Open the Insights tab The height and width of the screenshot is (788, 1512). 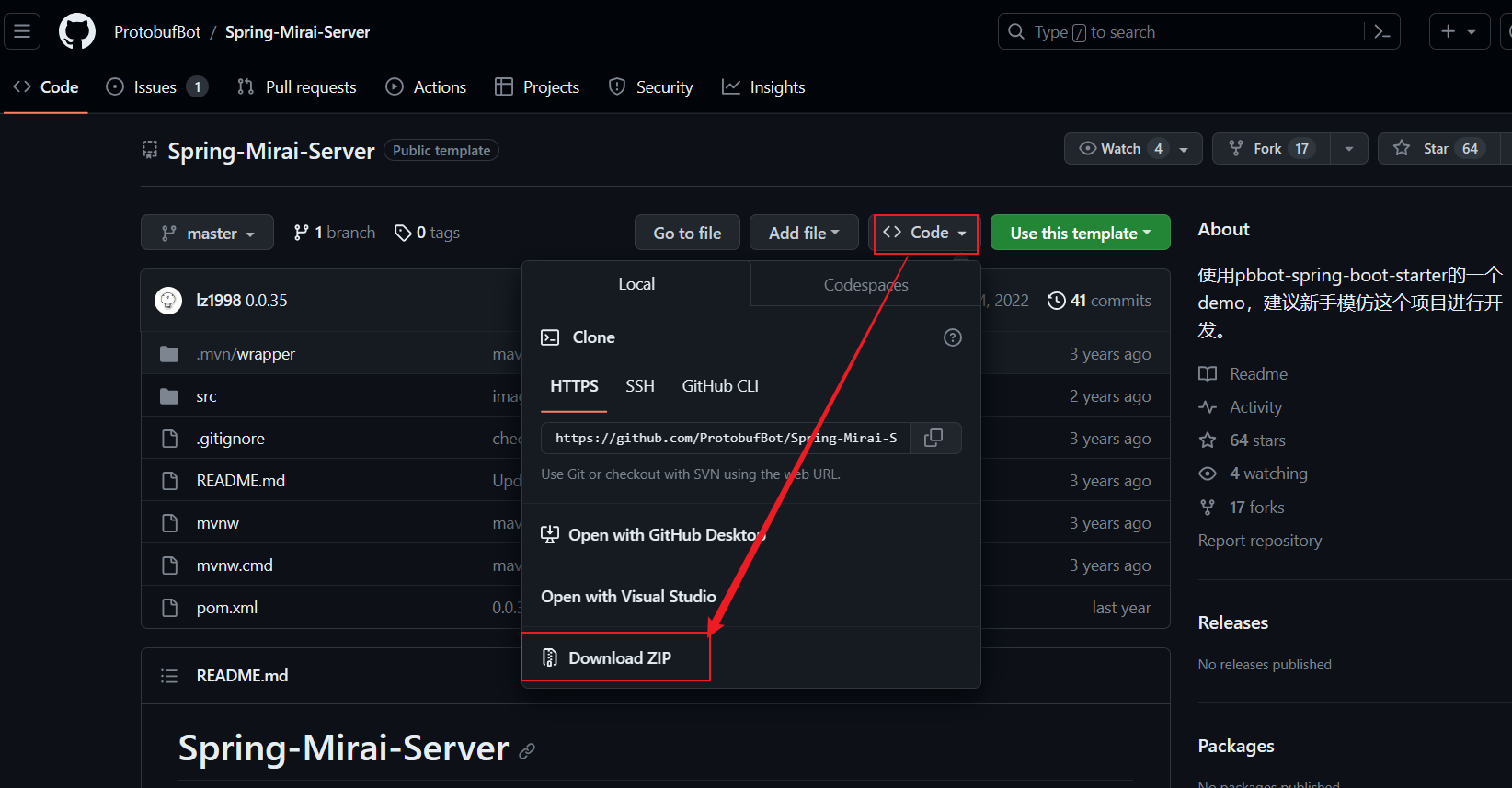pyautogui.click(x=763, y=87)
